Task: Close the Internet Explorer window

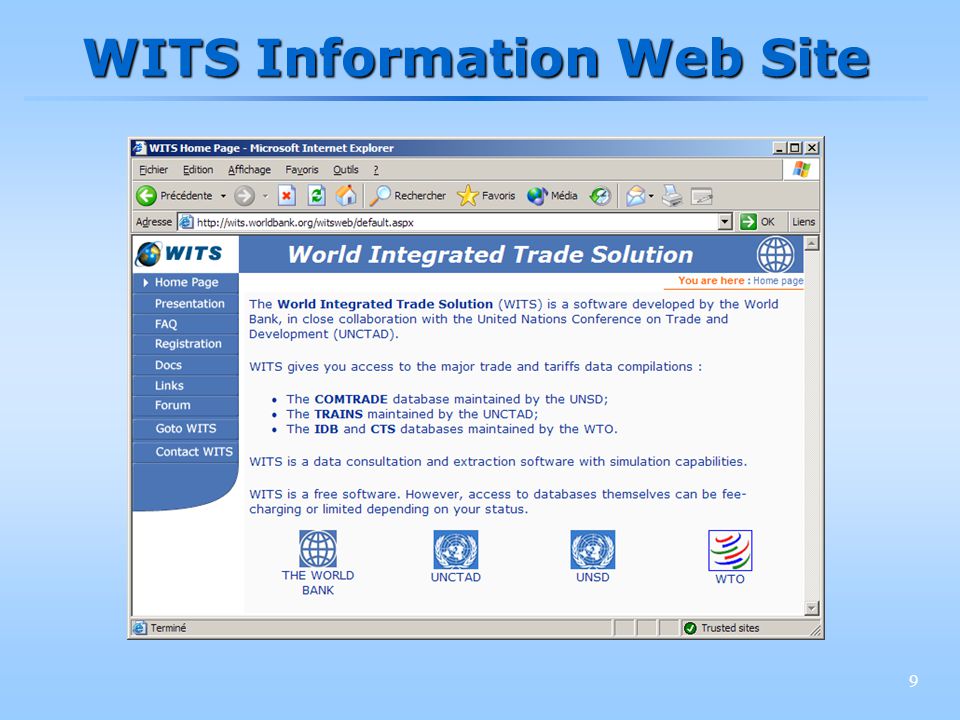Action: click(811, 148)
